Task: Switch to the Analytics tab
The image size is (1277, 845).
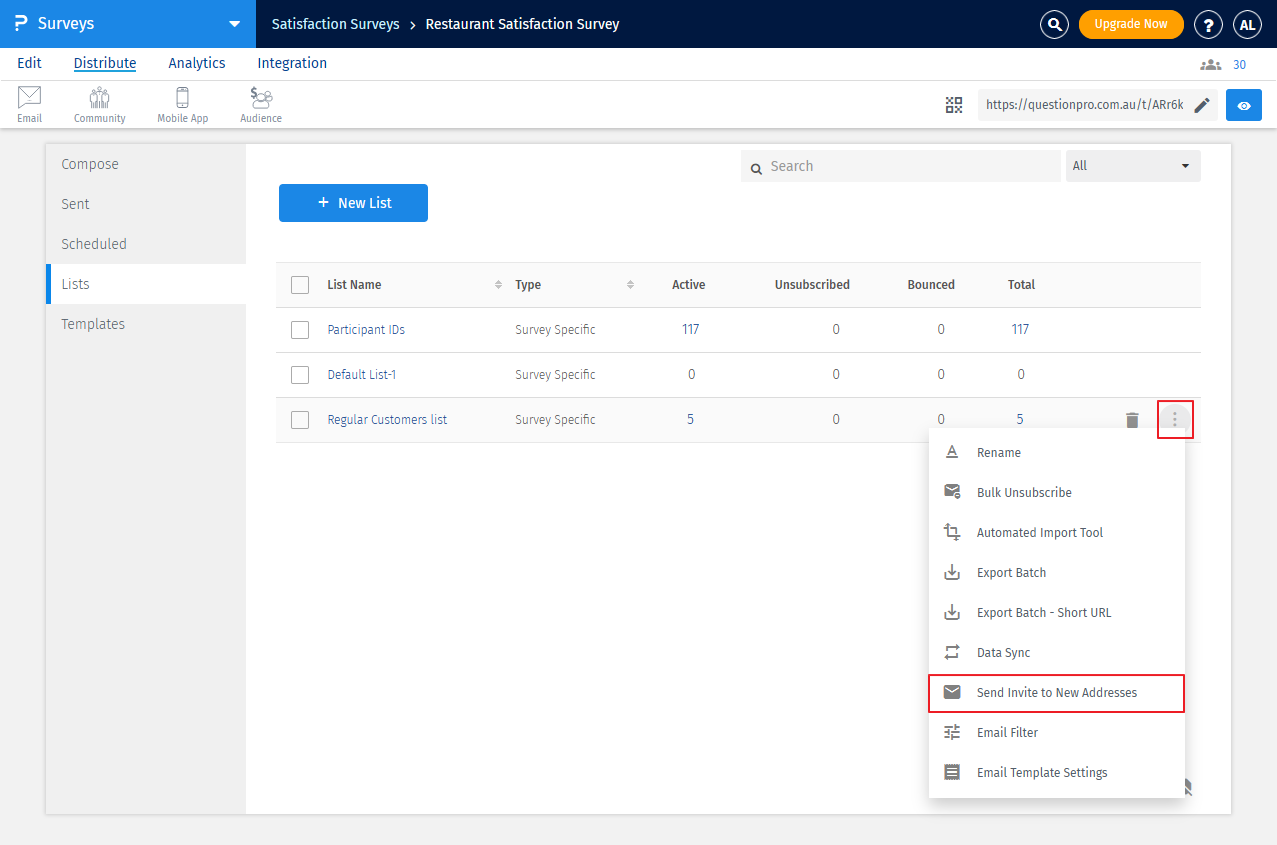Action: pos(197,63)
